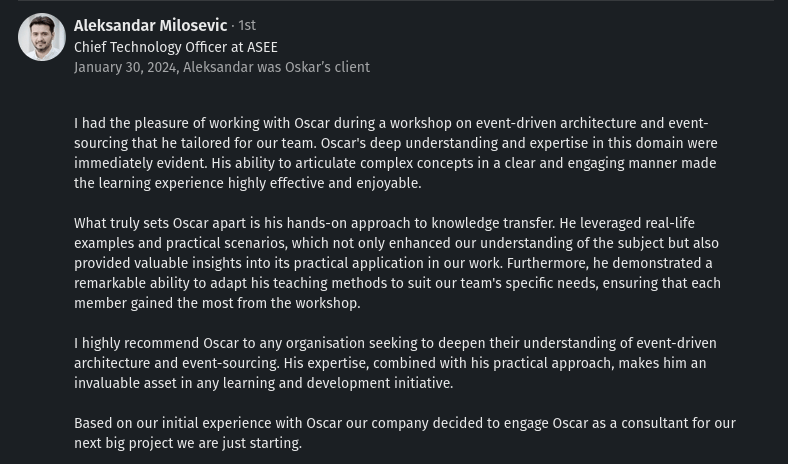Click the paragraph starting "Based on our initial"
This screenshot has width=788, height=464.
click(x=405, y=433)
